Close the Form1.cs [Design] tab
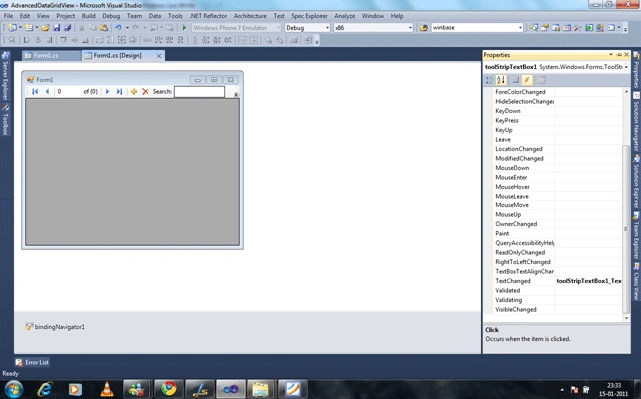Image resolution: width=641 pixels, height=399 pixels. (159, 56)
